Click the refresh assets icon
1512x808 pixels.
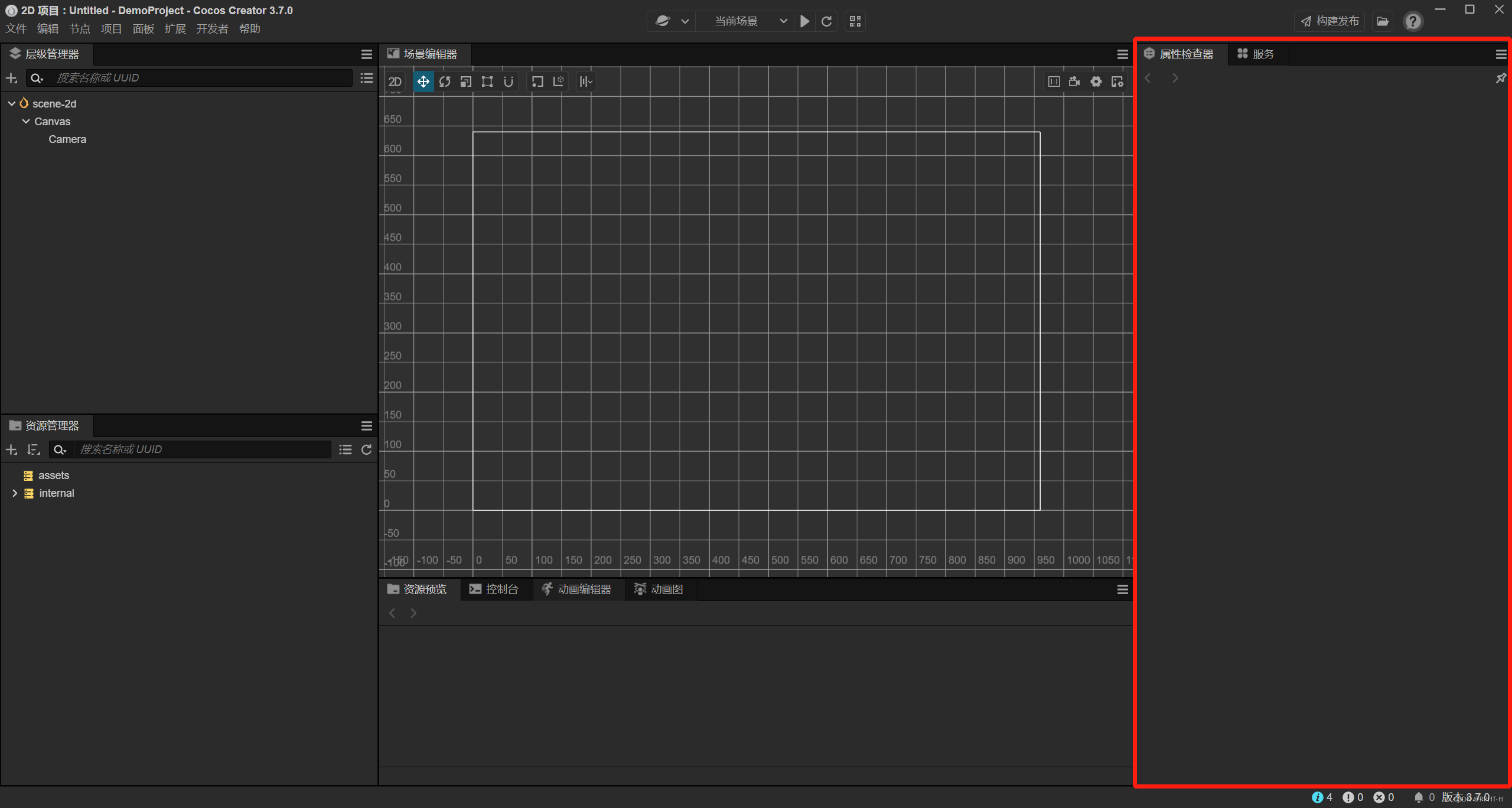[366, 449]
